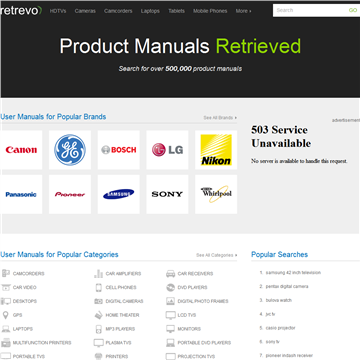The height and width of the screenshot is (360, 360).
Task: Open See All Categories link
Action: [x=216, y=255]
